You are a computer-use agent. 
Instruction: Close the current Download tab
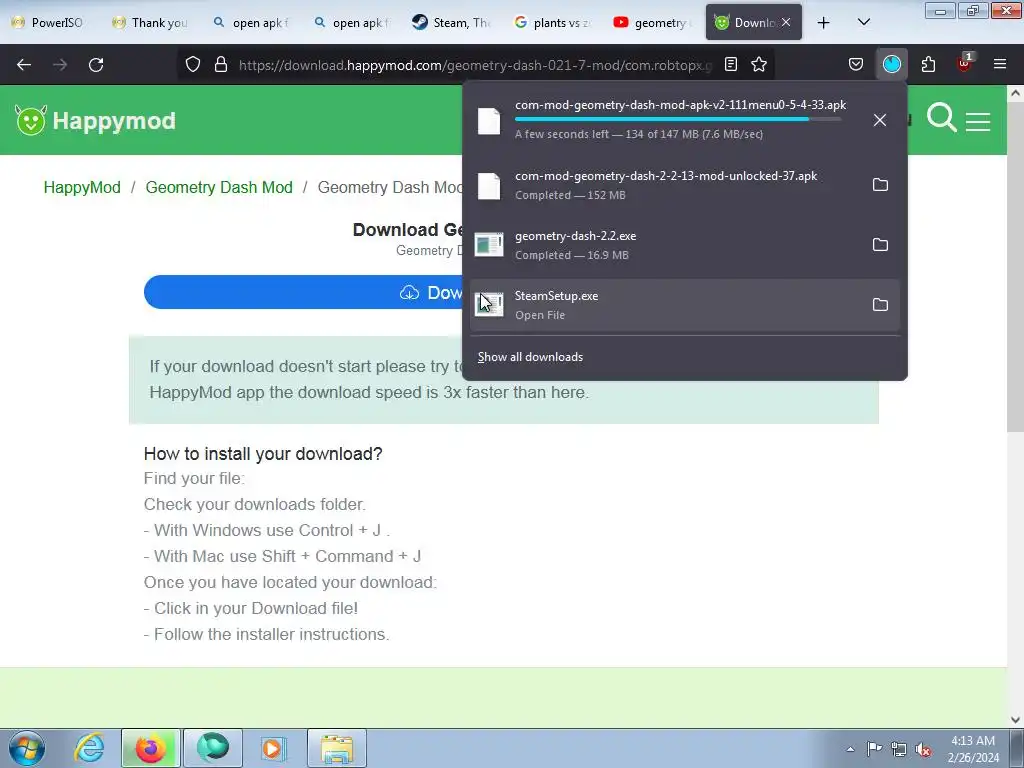click(x=786, y=22)
